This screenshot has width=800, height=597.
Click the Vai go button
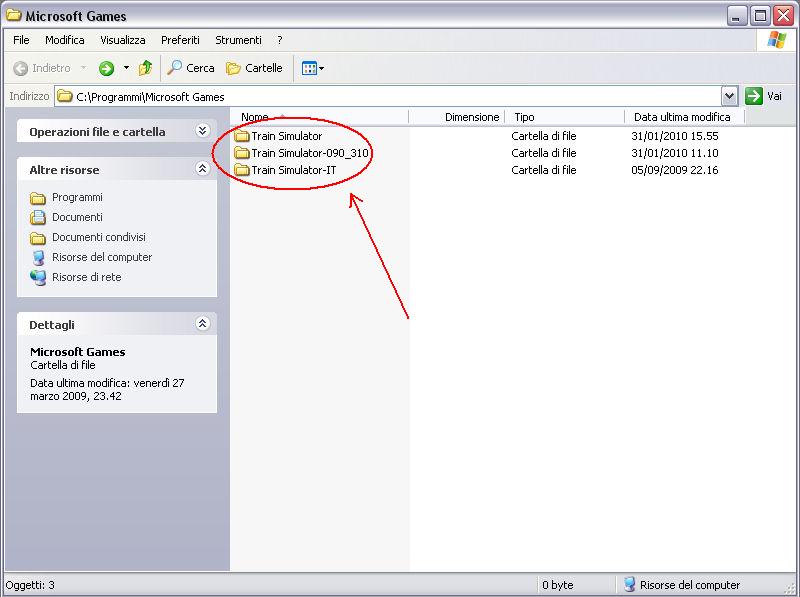pyautogui.click(x=763, y=96)
